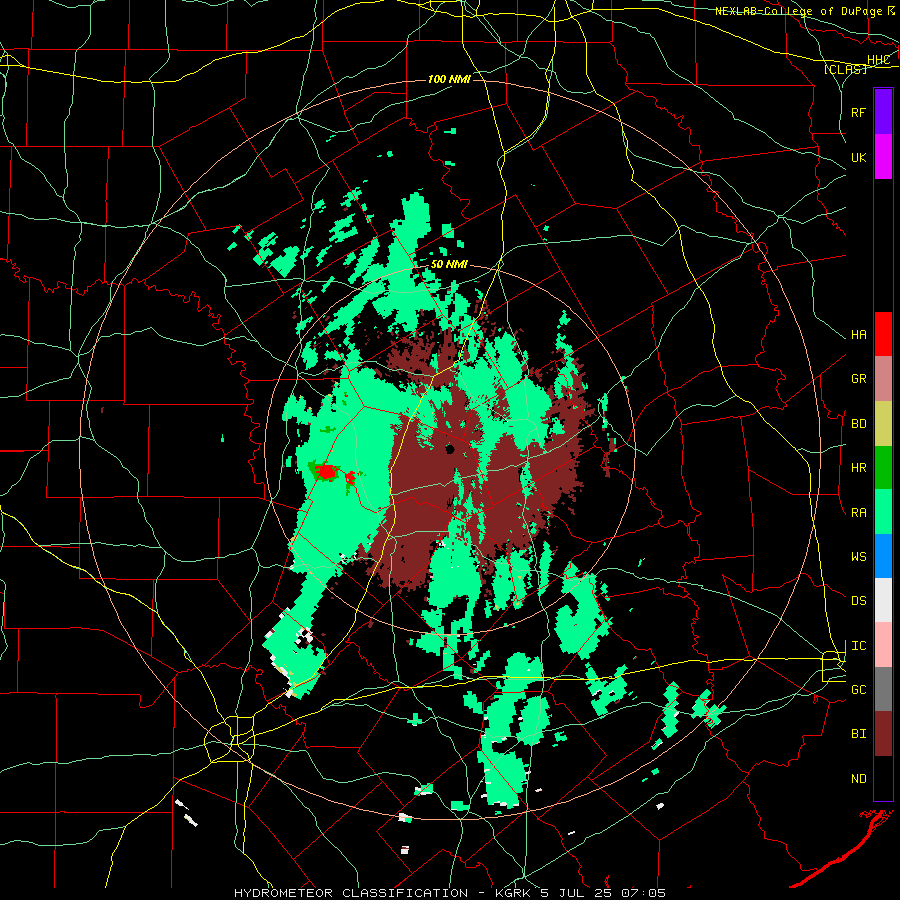900x900 pixels.
Task: Click the black radar site dot at center
Action: pos(450,449)
